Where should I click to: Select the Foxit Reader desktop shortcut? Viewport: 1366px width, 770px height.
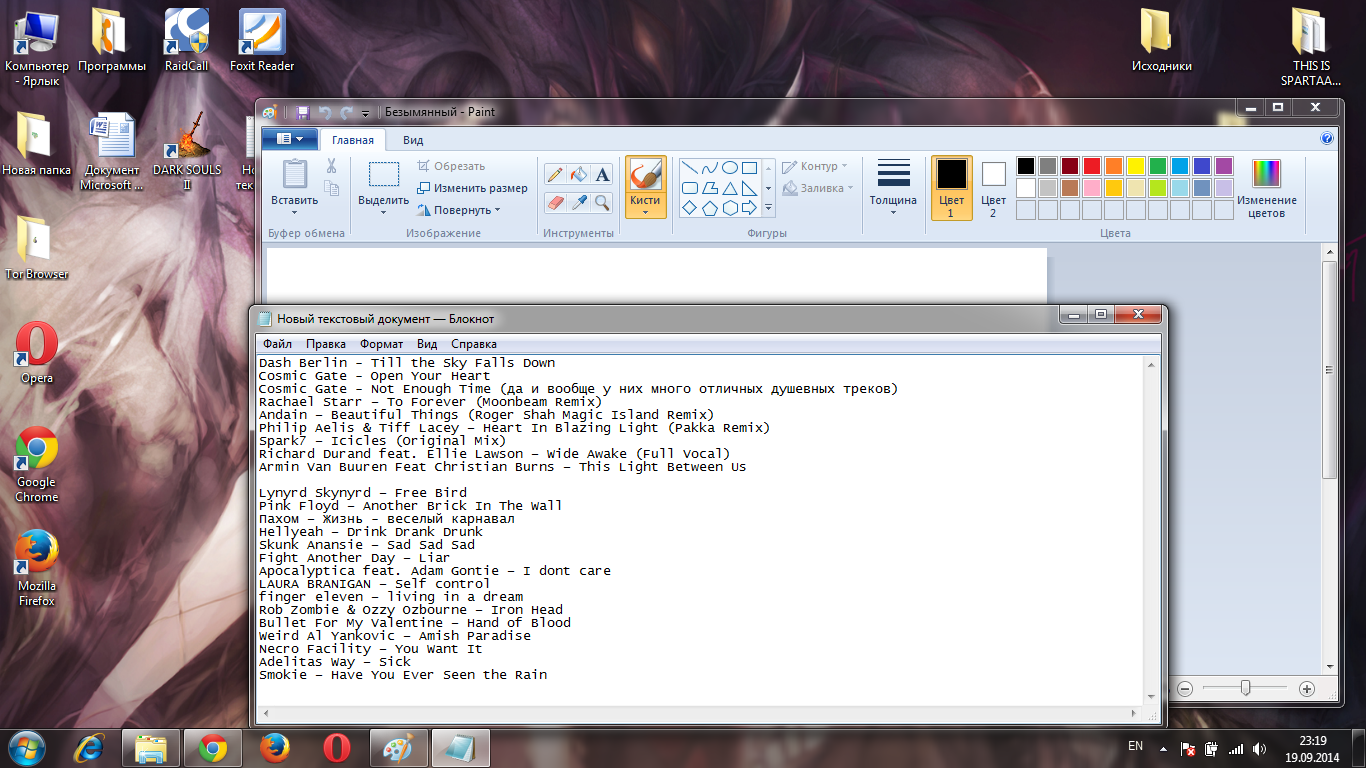(x=262, y=40)
